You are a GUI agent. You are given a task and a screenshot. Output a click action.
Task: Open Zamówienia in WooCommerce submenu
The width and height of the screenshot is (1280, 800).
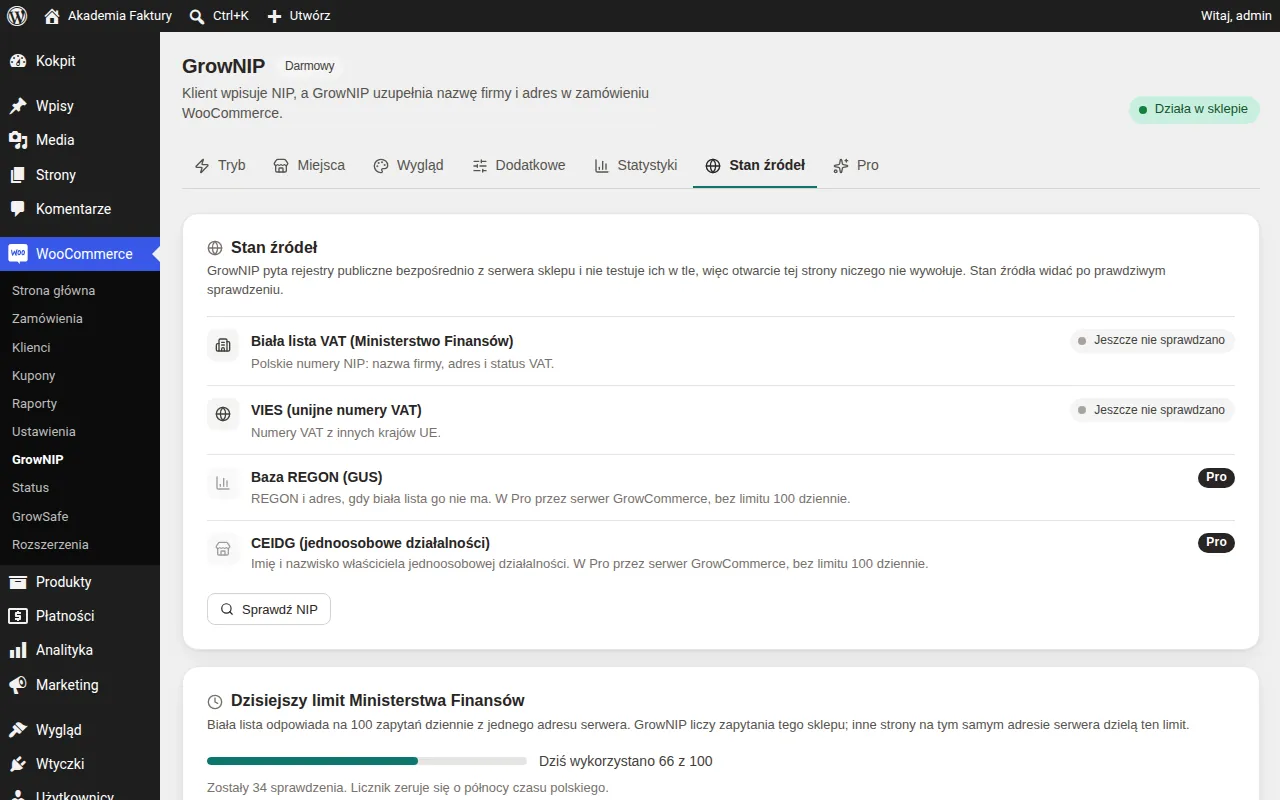point(47,319)
